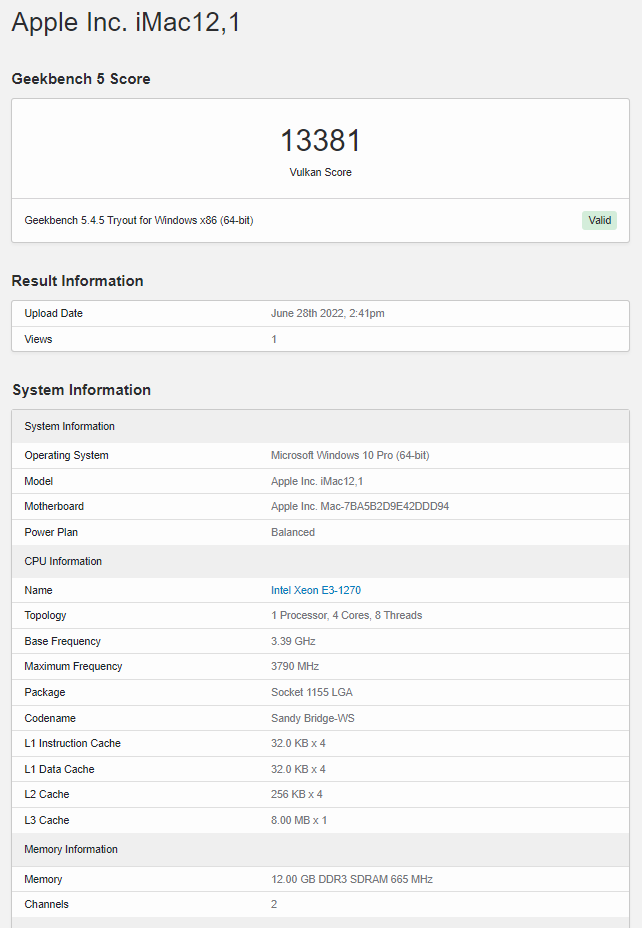Click the CPU Information table header
Viewport: 642px width, 928px height.
pyautogui.click(x=63, y=561)
